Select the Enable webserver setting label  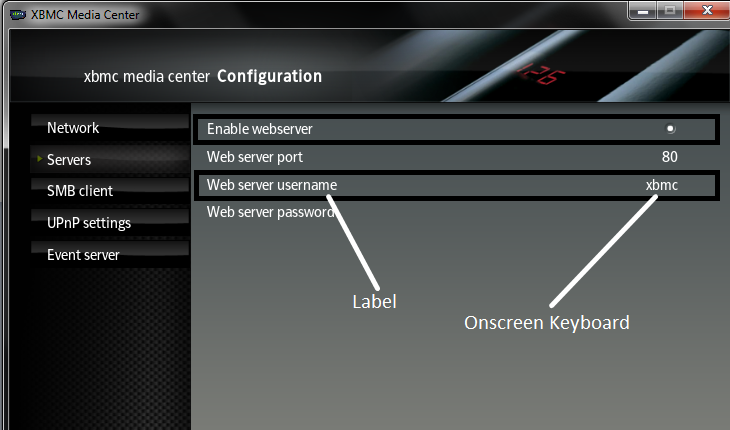259,129
